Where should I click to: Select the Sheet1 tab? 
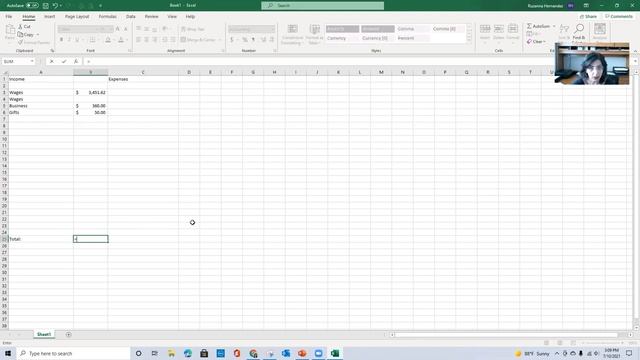point(44,334)
